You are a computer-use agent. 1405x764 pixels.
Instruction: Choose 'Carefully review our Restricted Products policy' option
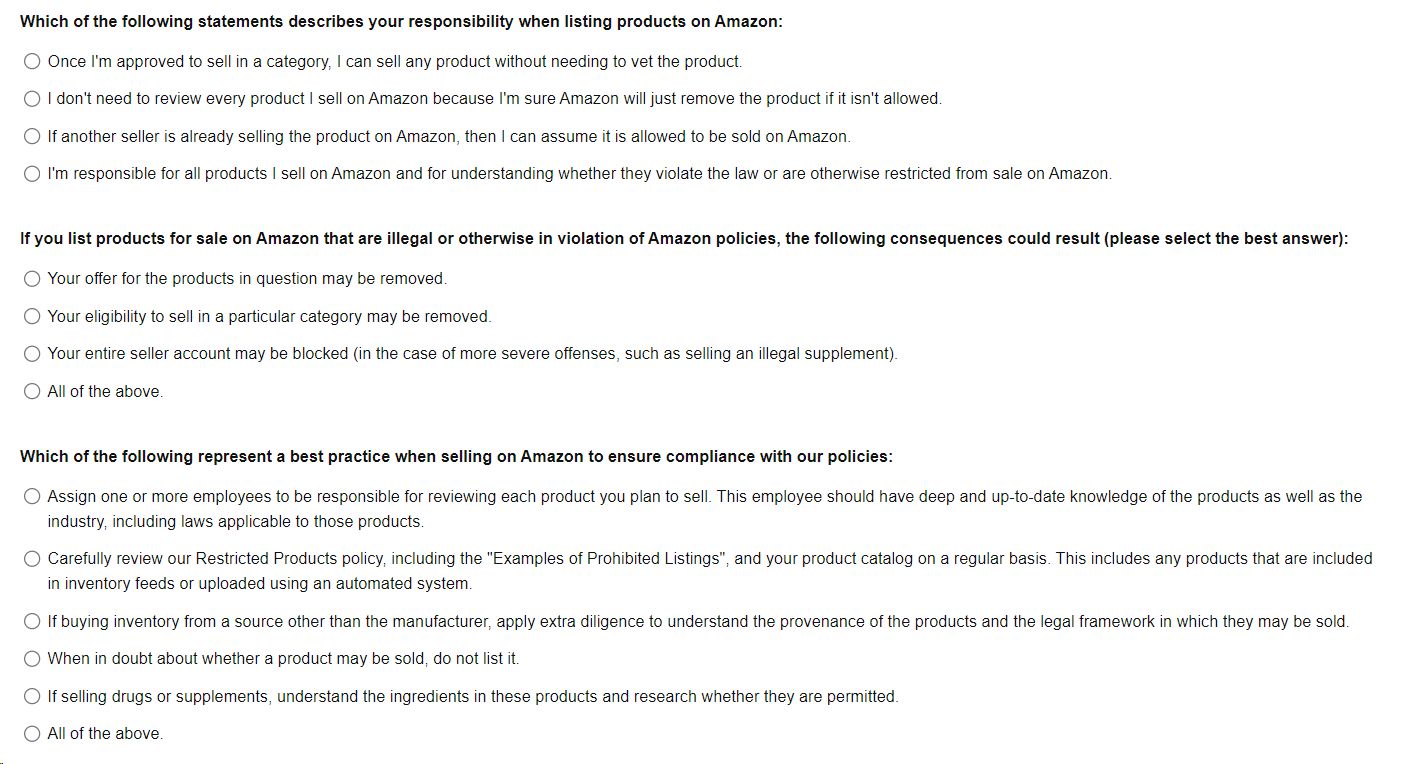pyautogui.click(x=32, y=559)
